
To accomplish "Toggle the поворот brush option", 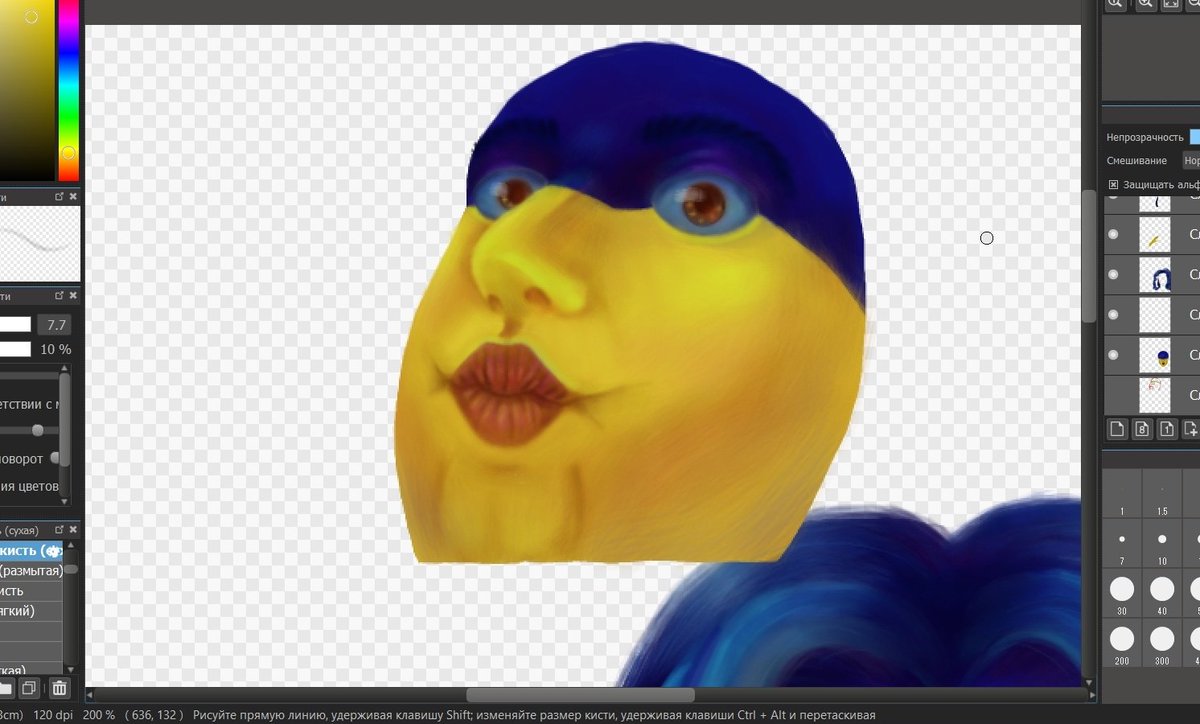I will coord(54,458).
